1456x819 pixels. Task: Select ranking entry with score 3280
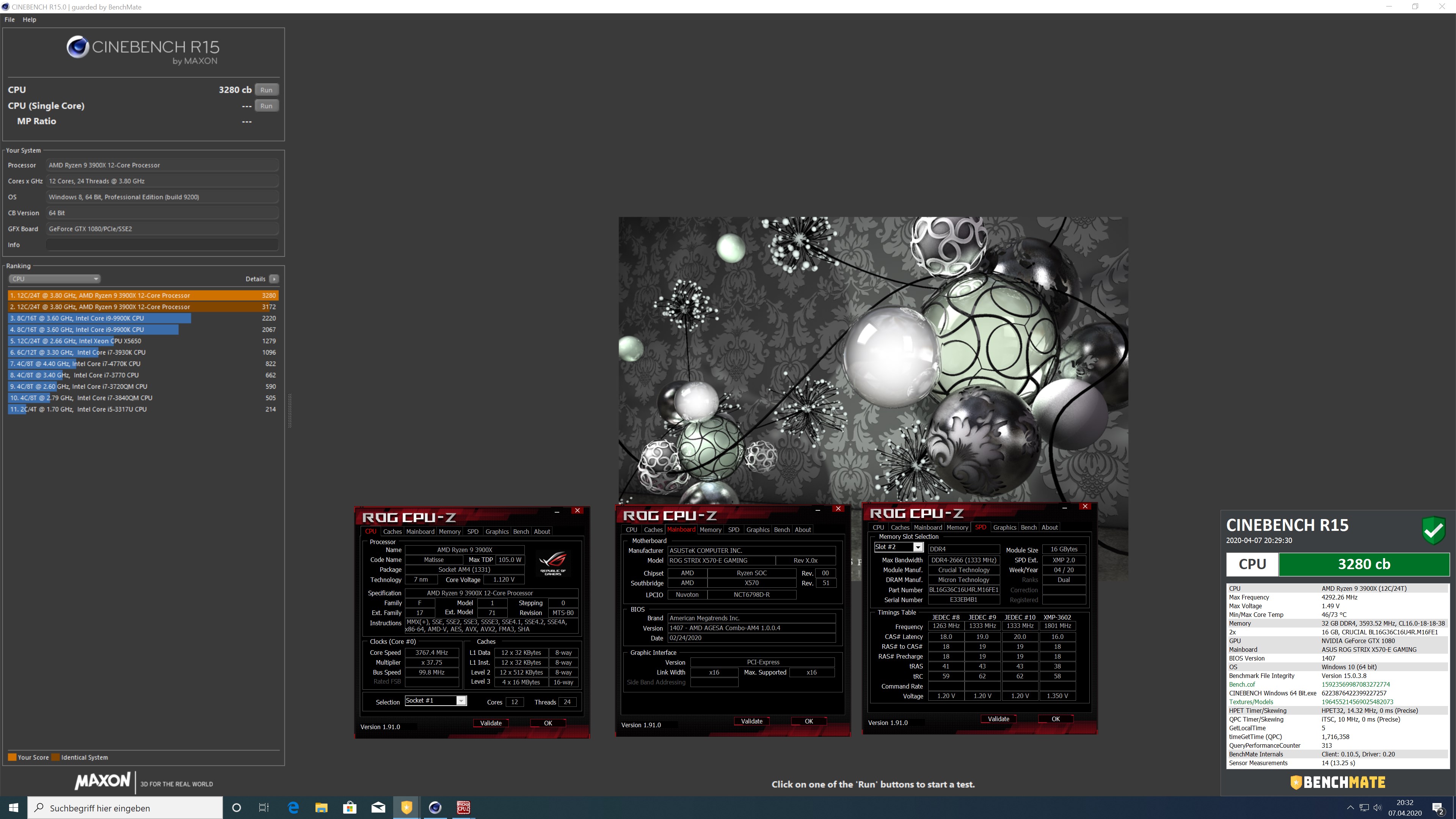pyautogui.click(x=143, y=295)
